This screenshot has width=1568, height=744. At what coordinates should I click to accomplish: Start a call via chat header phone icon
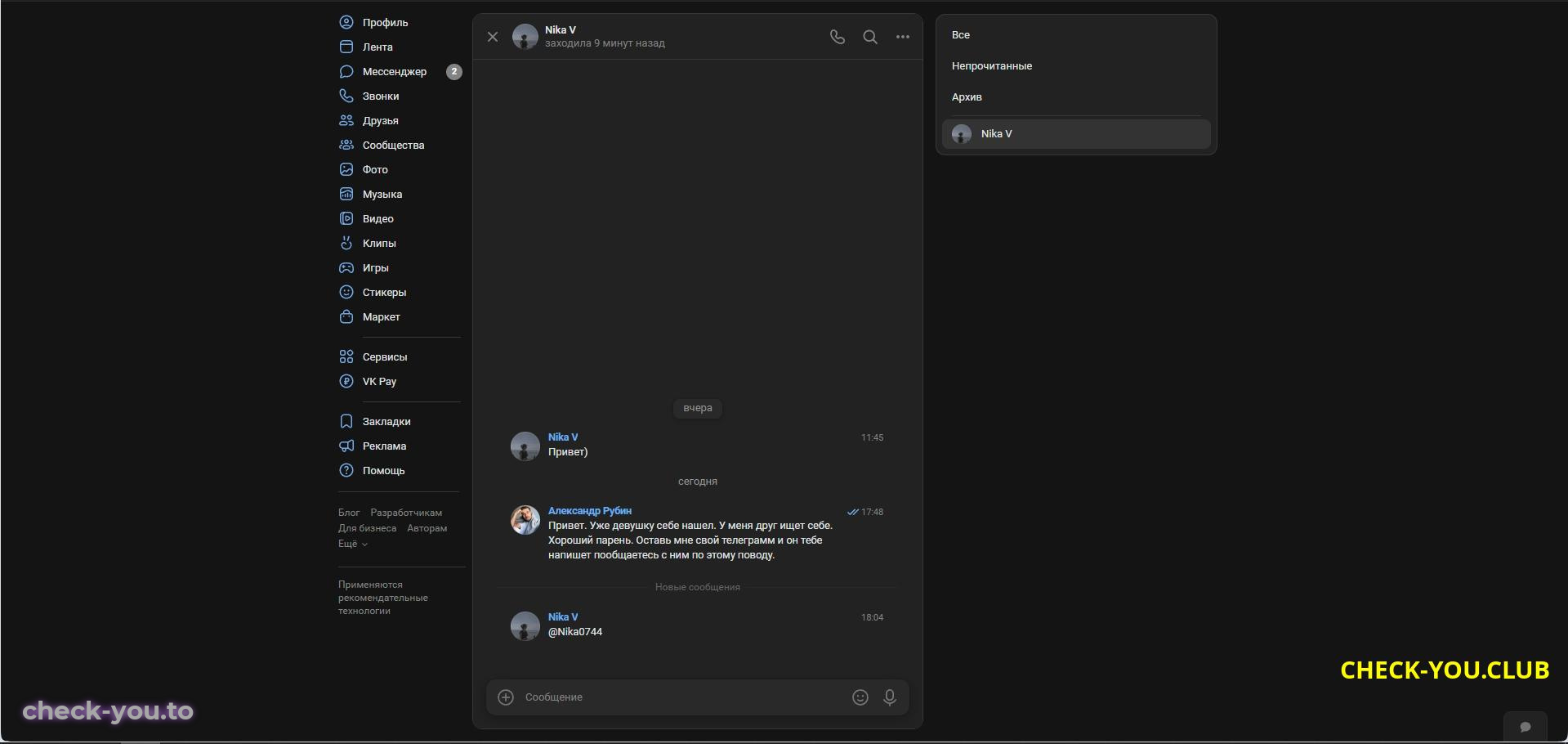(x=838, y=37)
